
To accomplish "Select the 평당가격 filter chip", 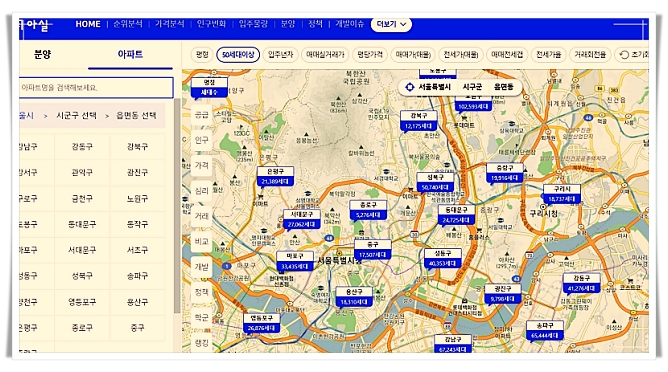I will pyautogui.click(x=369, y=55).
